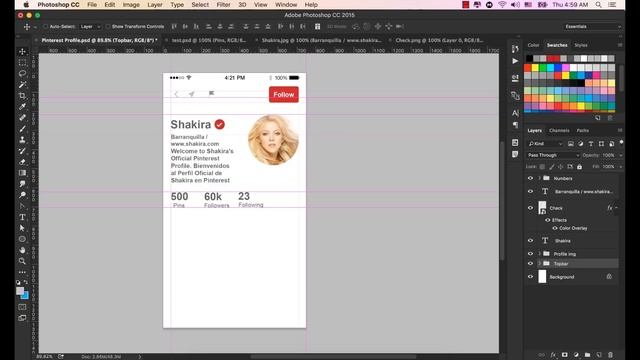
Task: Select the Dodge tool
Action: coord(22,195)
